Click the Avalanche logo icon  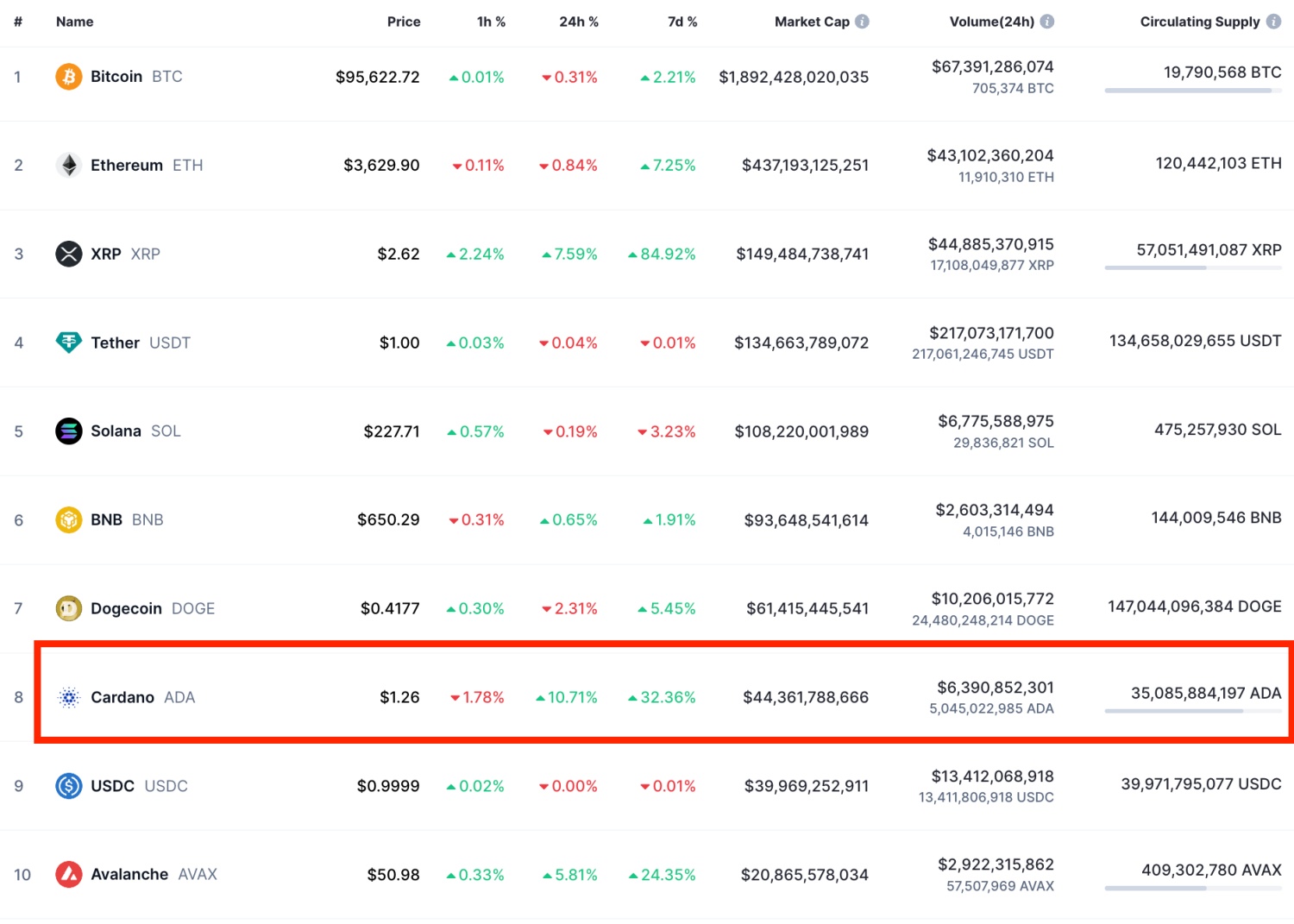[x=69, y=874]
